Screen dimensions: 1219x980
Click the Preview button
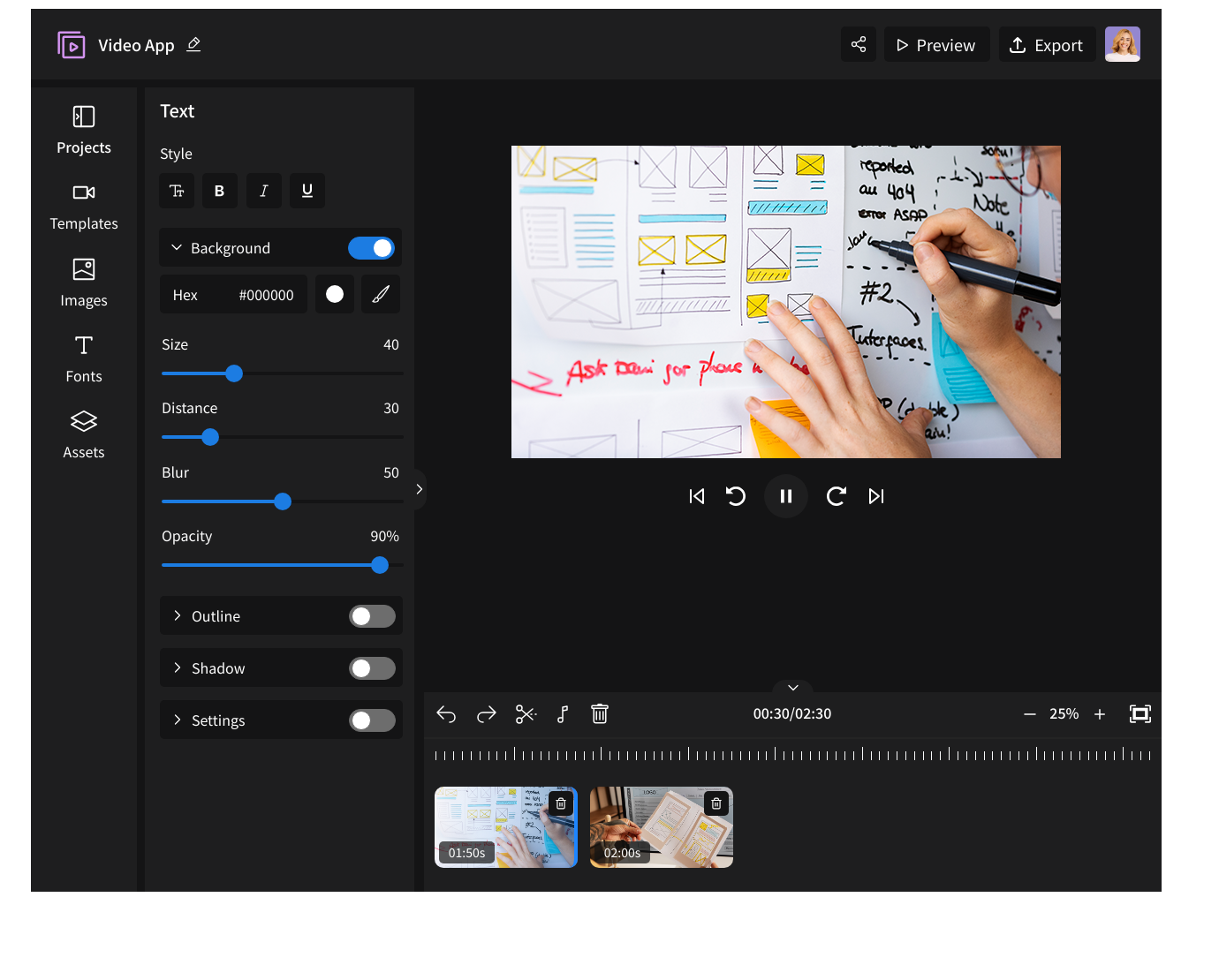(x=936, y=45)
